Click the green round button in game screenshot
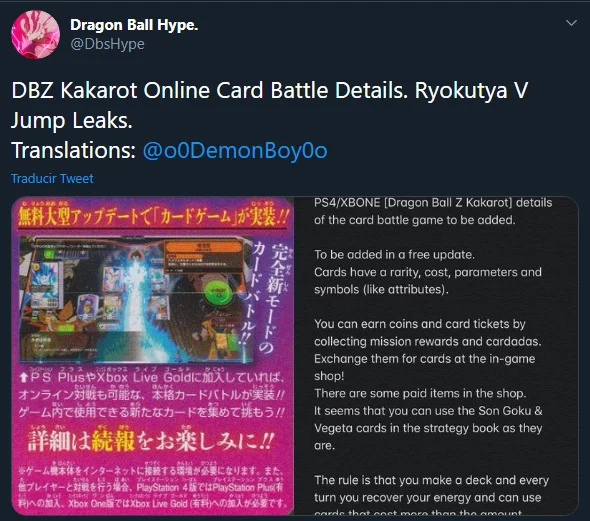590x521 pixels. pyautogui.click(x=219, y=293)
